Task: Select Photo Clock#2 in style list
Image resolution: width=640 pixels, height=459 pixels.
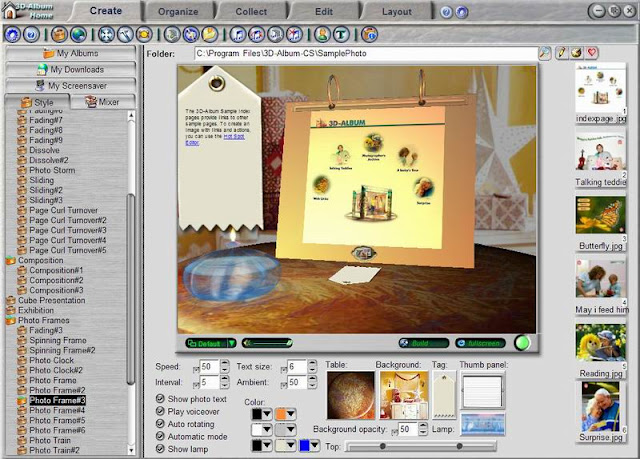Action: (x=56, y=370)
